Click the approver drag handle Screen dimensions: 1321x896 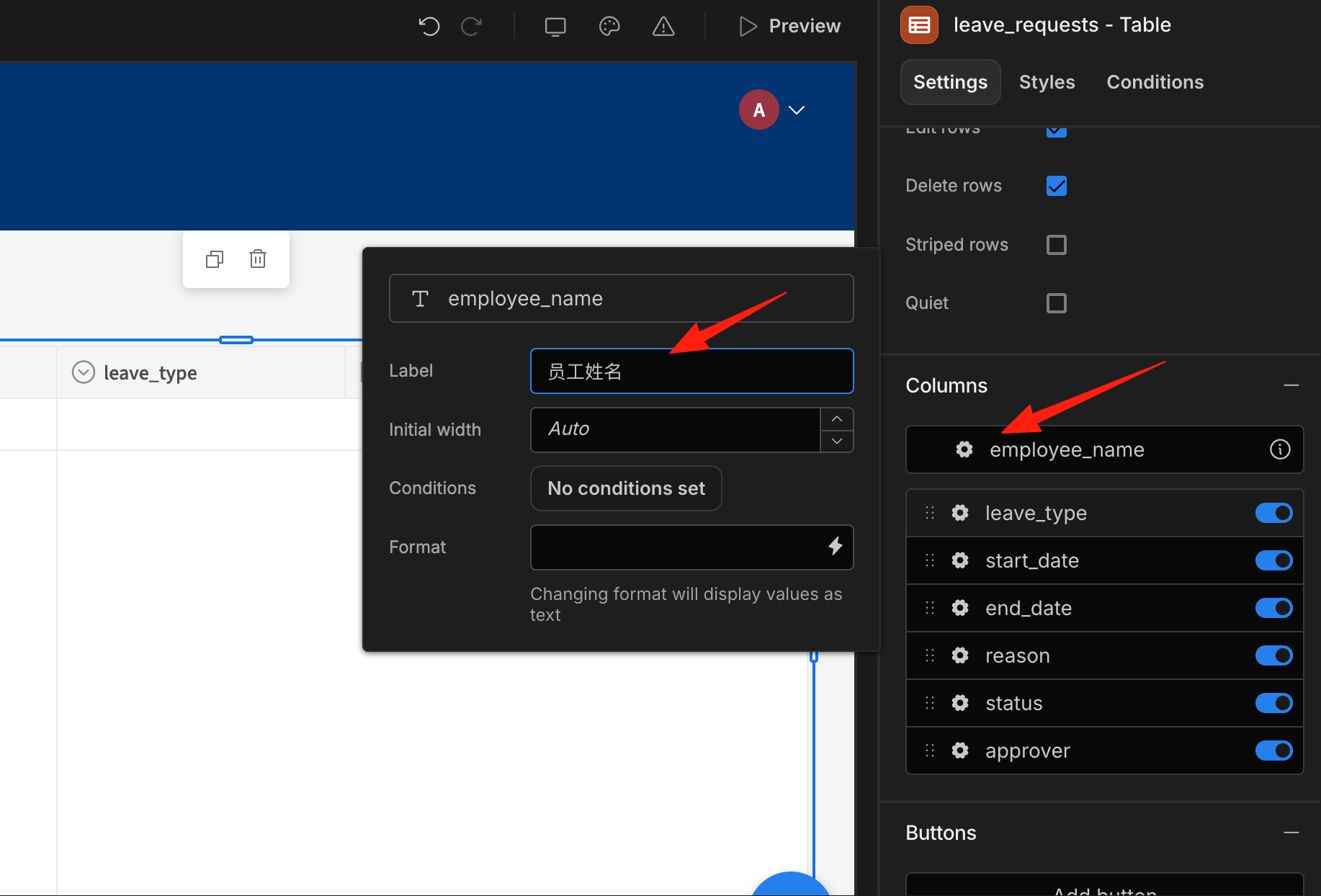pos(930,751)
